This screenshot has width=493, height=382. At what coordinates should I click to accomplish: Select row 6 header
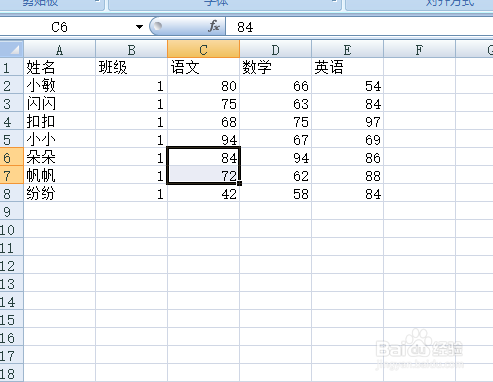[x=12, y=157]
